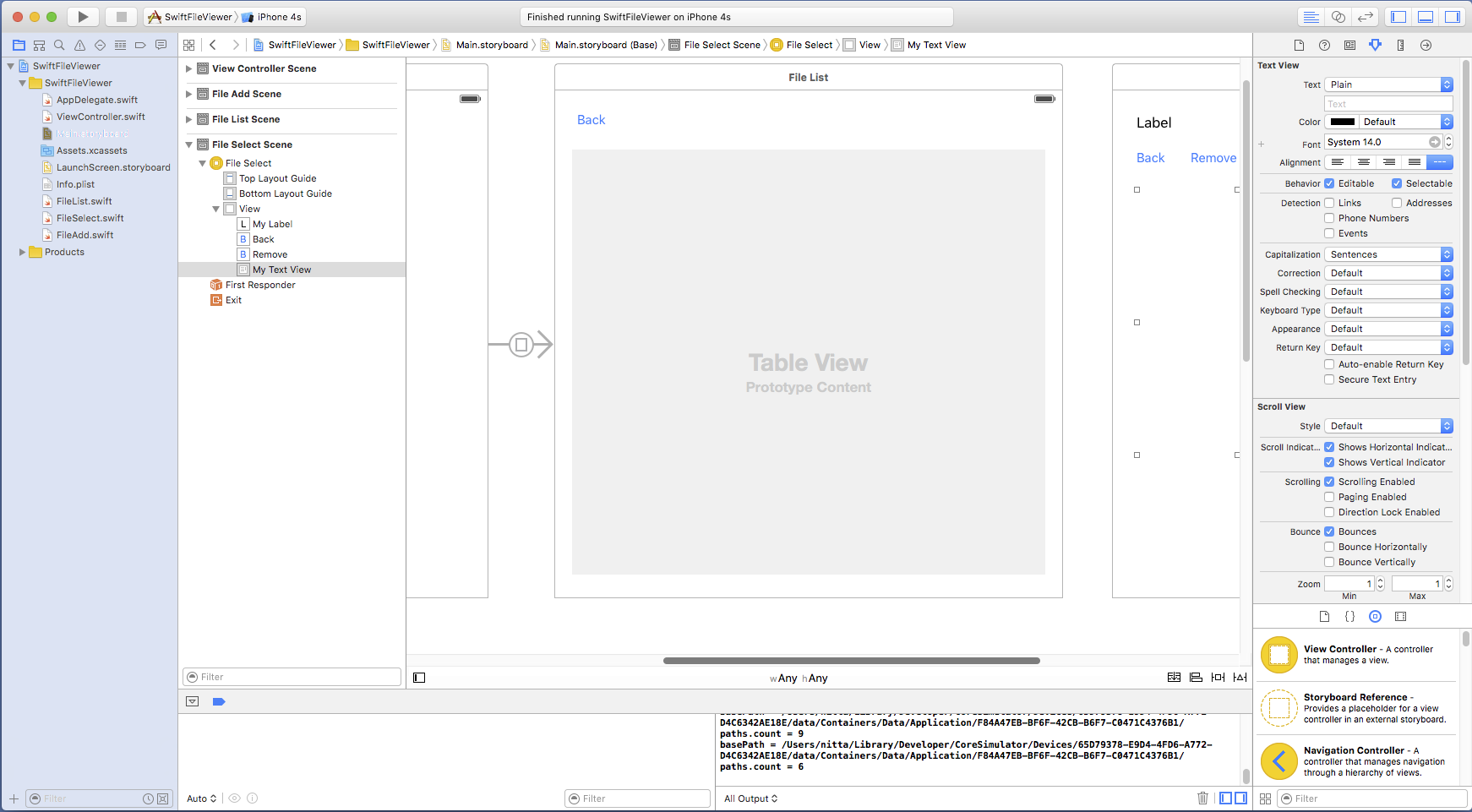Screen dimensions: 1472x812
Task: Select Main.storyboard in breadcrumb bar
Action: pos(491,45)
